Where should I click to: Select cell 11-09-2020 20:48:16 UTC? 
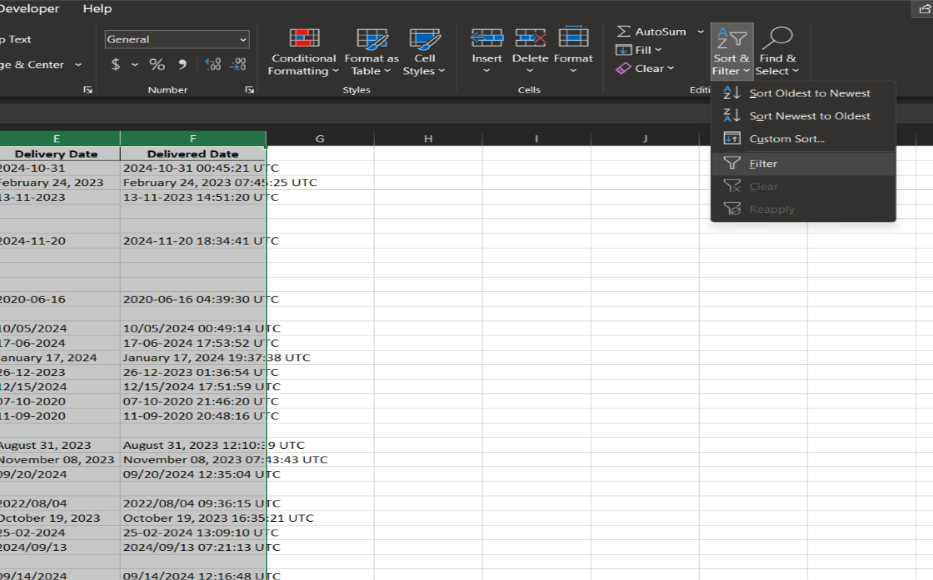193,416
